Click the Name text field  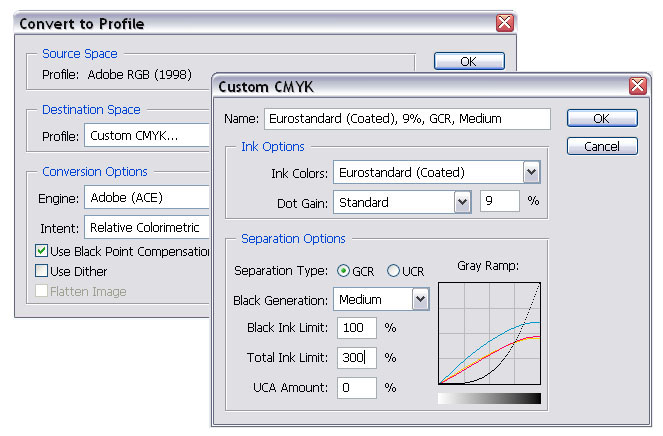407,119
